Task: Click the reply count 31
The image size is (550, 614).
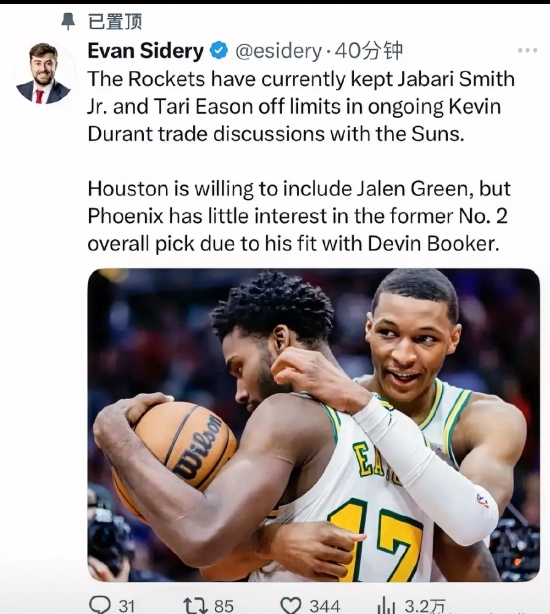Action: [x=126, y=605]
